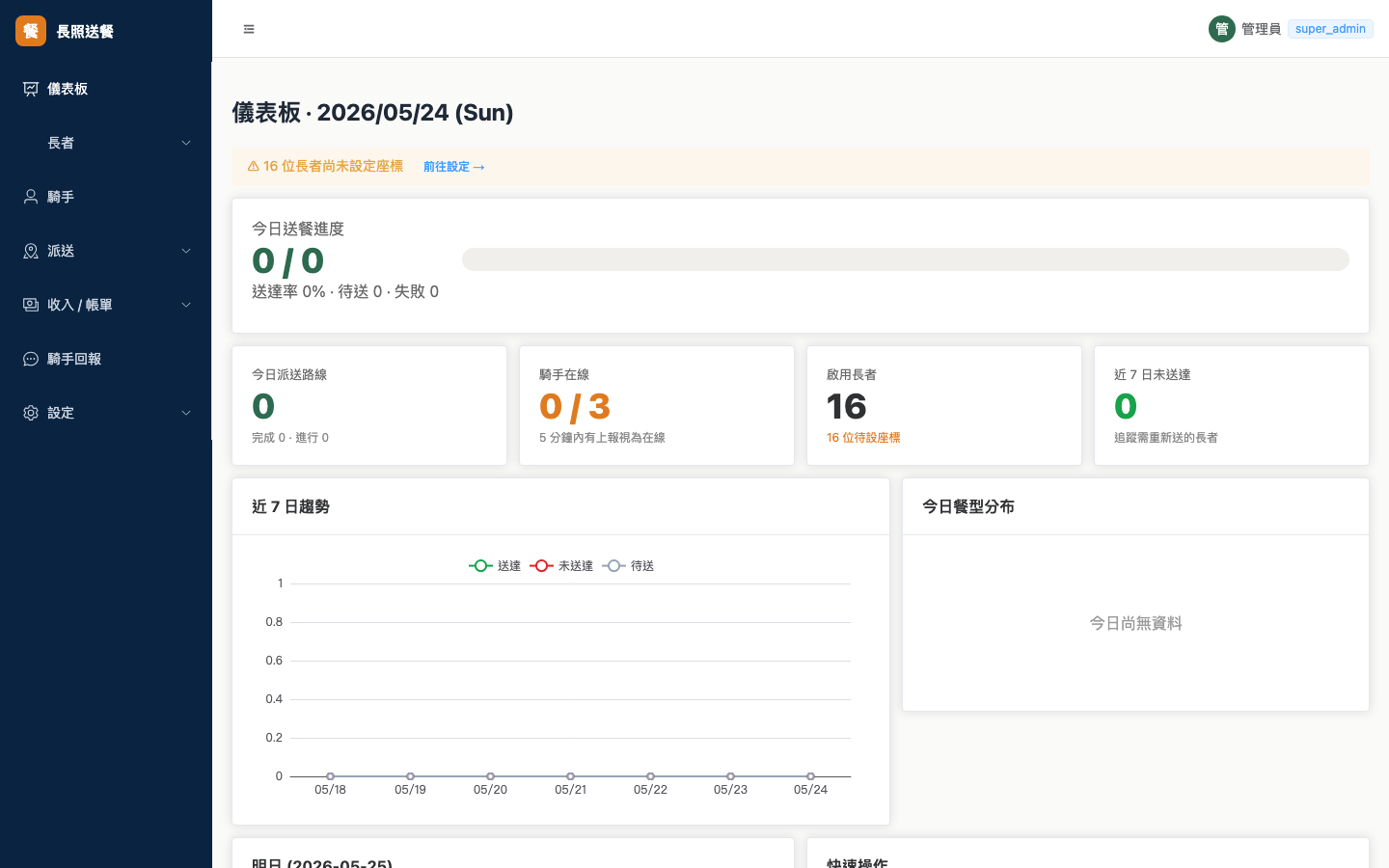Image resolution: width=1389 pixels, height=868 pixels.
Task: Open the 長者 menu item
Action: pos(106,143)
